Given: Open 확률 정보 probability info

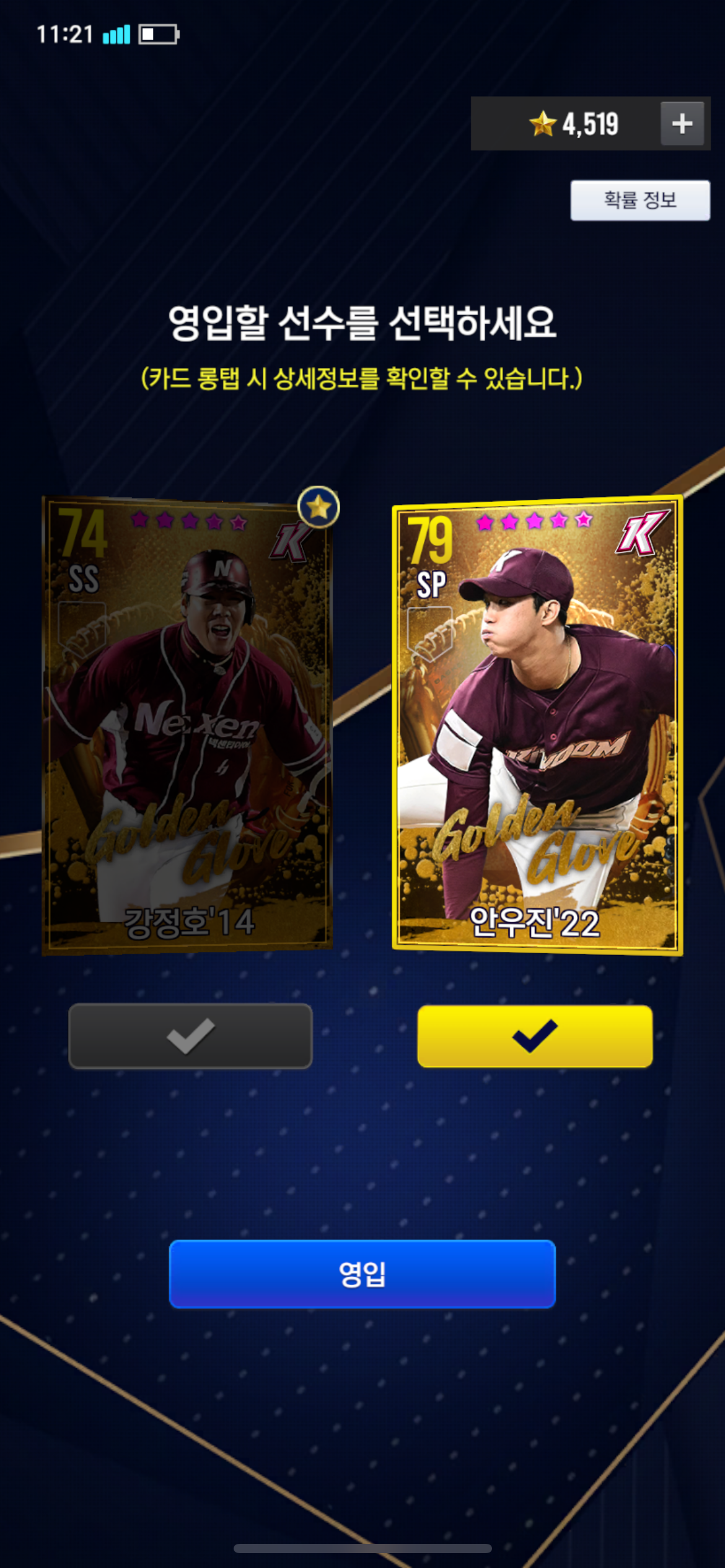Looking at the screenshot, I should coord(640,200).
